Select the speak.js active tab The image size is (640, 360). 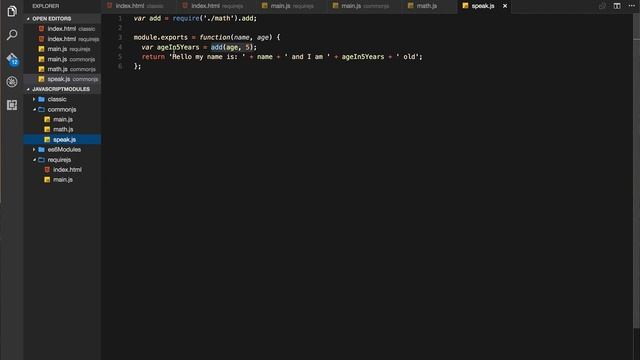click(x=483, y=6)
